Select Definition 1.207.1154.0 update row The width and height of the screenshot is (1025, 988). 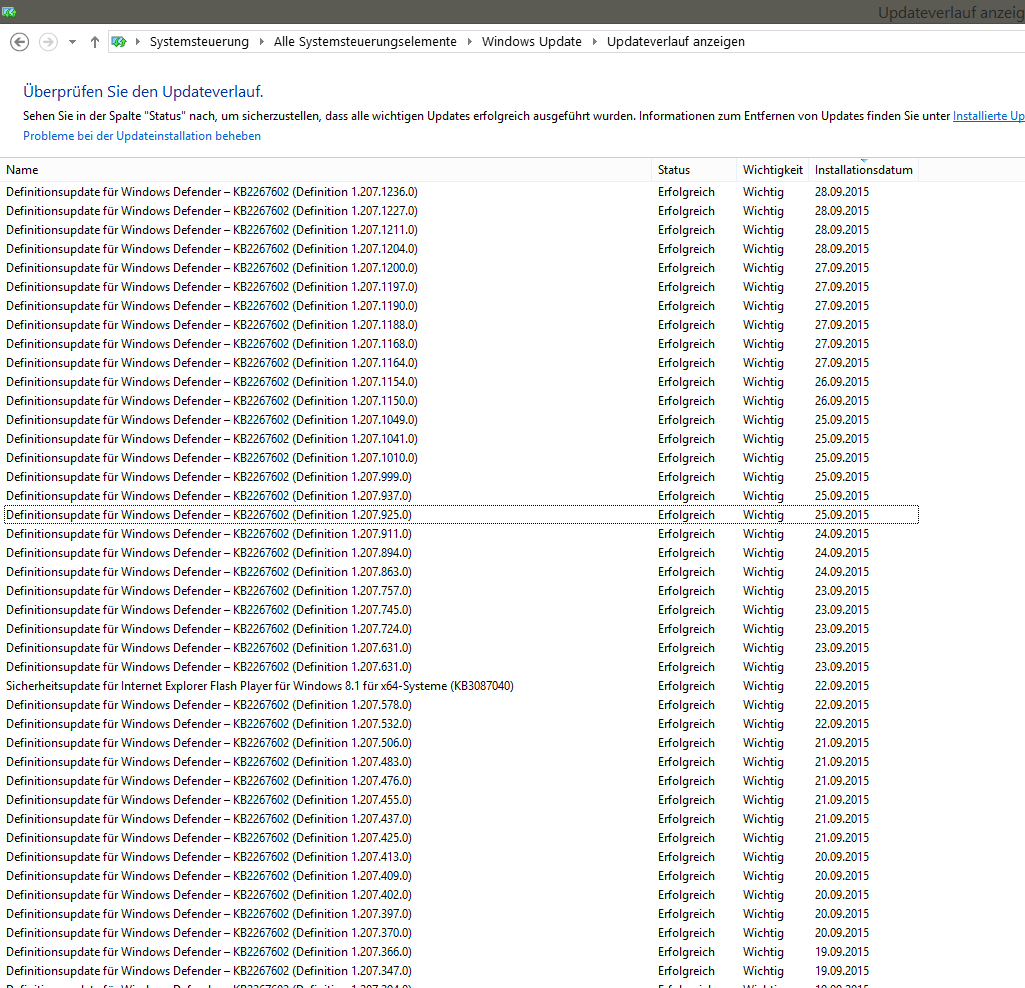coord(461,382)
